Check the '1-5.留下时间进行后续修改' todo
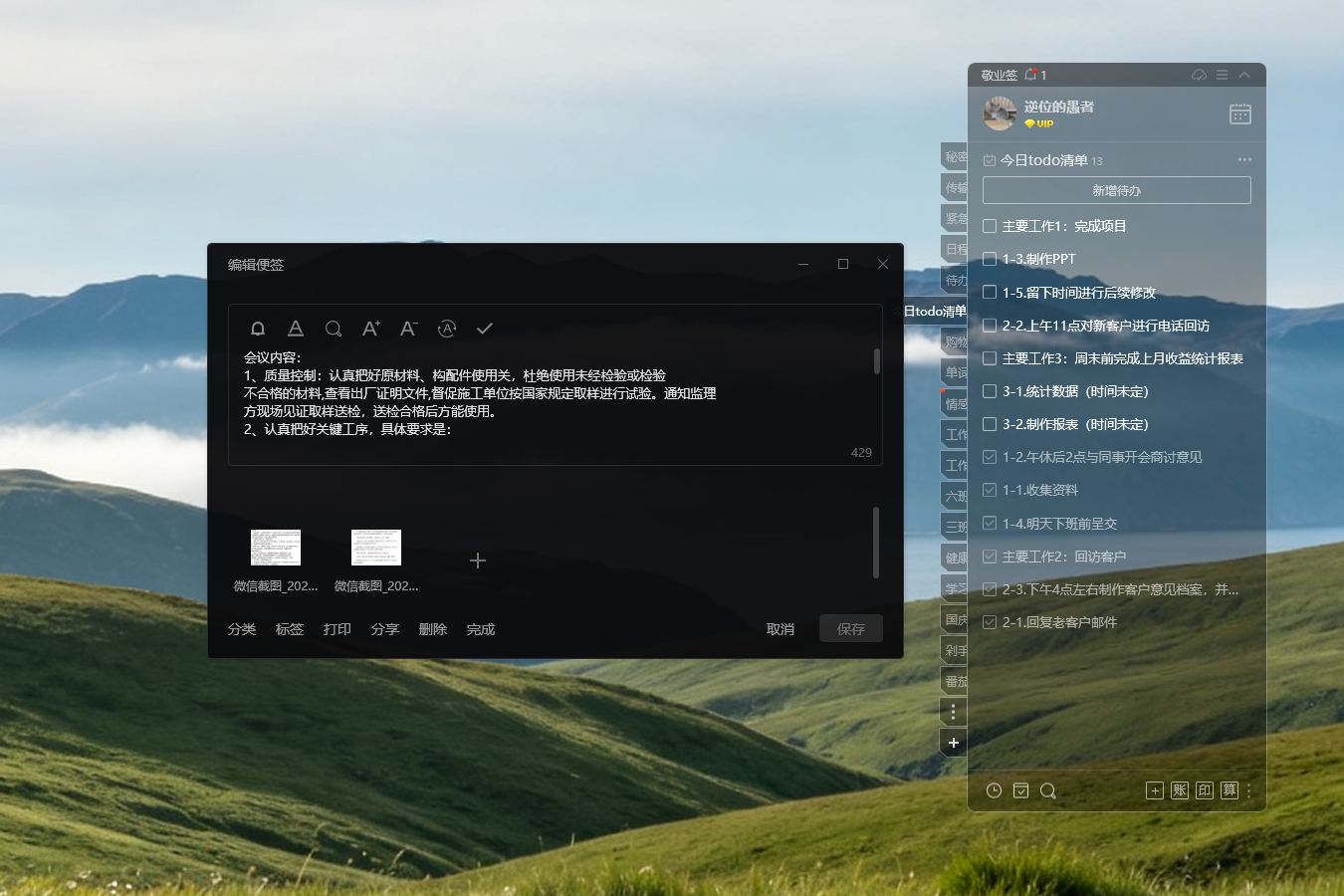Viewport: 1344px width, 896px height. (990, 293)
